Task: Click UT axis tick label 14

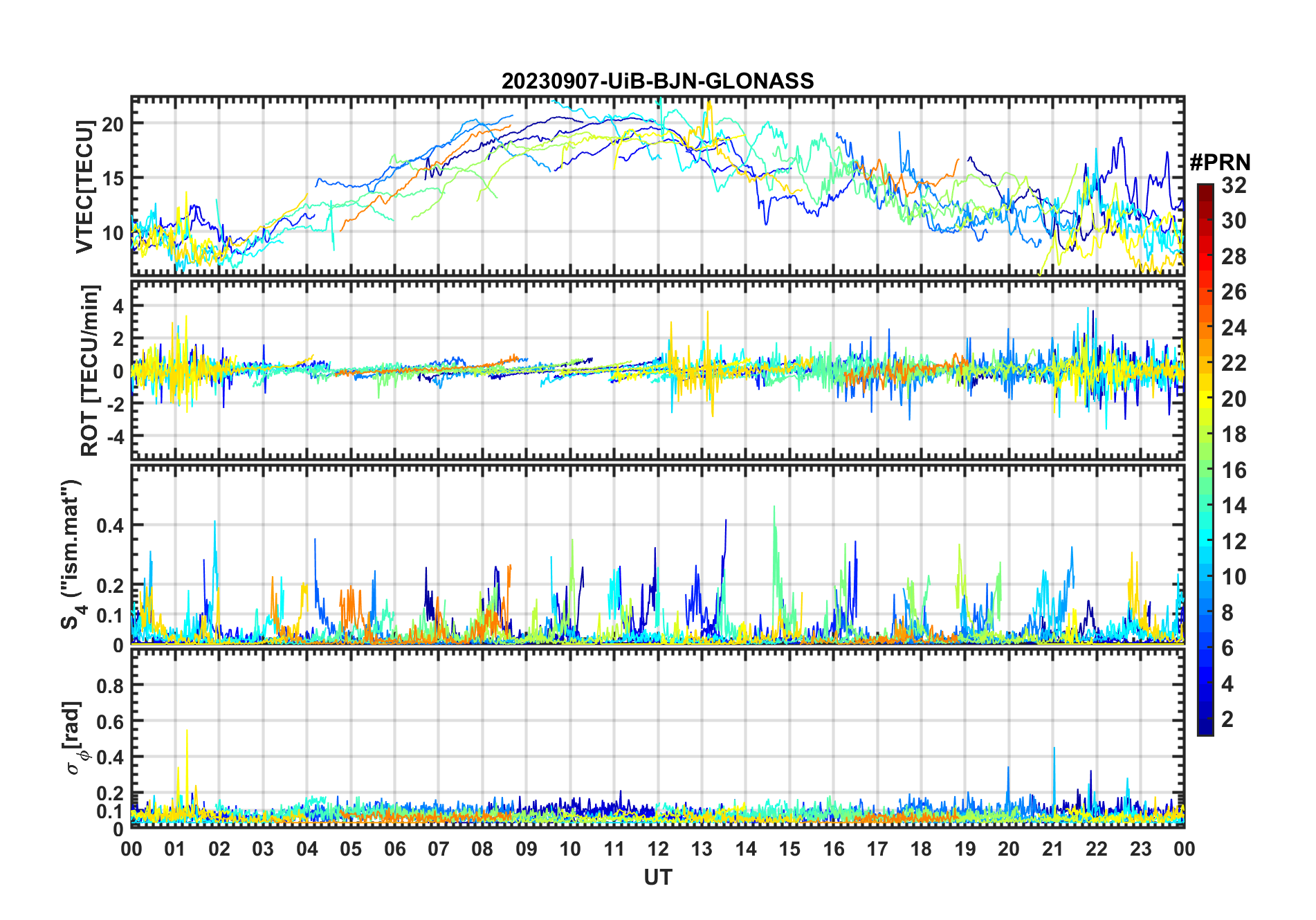Action: pyautogui.click(x=746, y=849)
